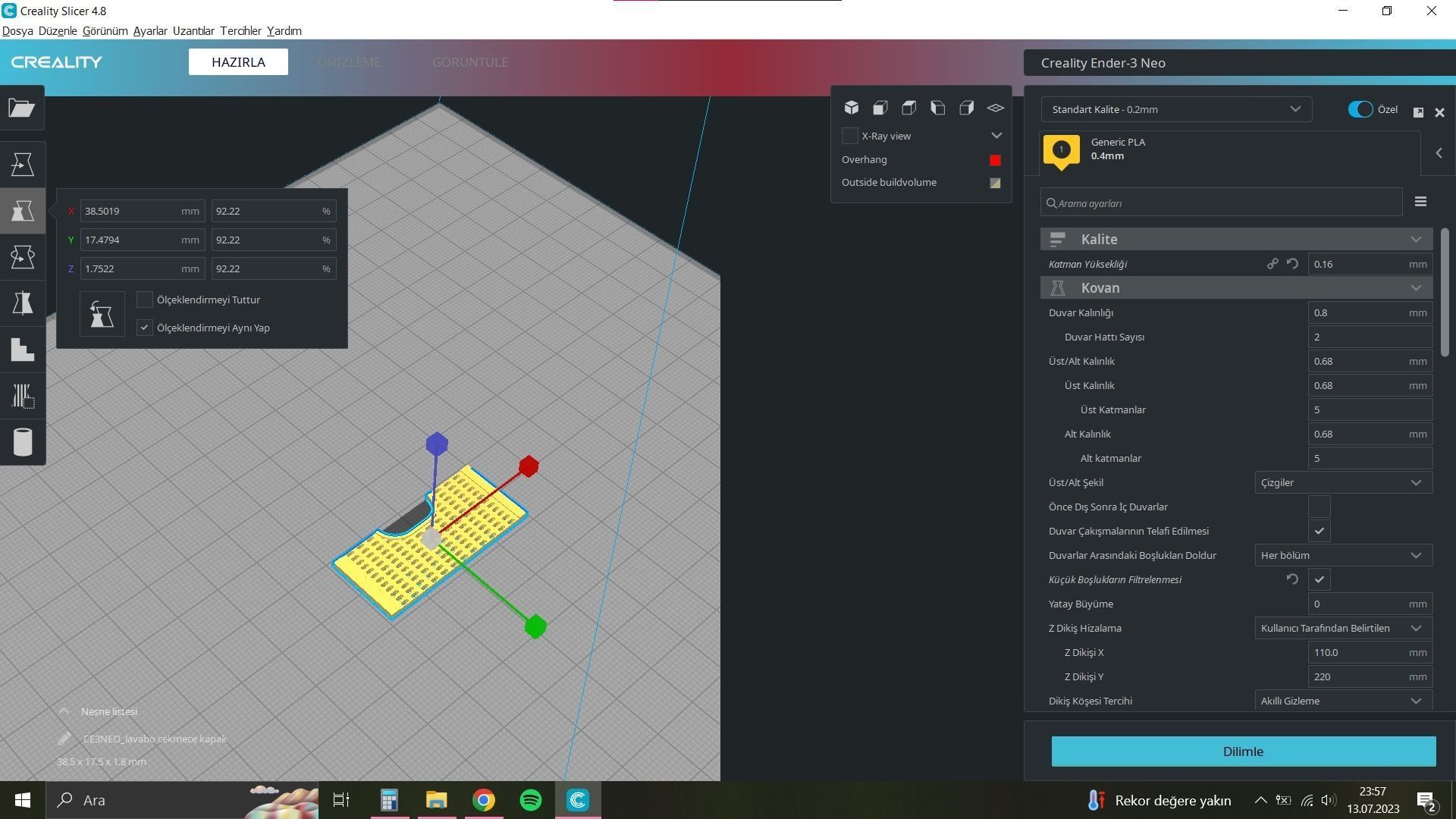The width and height of the screenshot is (1456, 819).
Task: Collapse the Kovan settings section
Action: (x=1415, y=287)
